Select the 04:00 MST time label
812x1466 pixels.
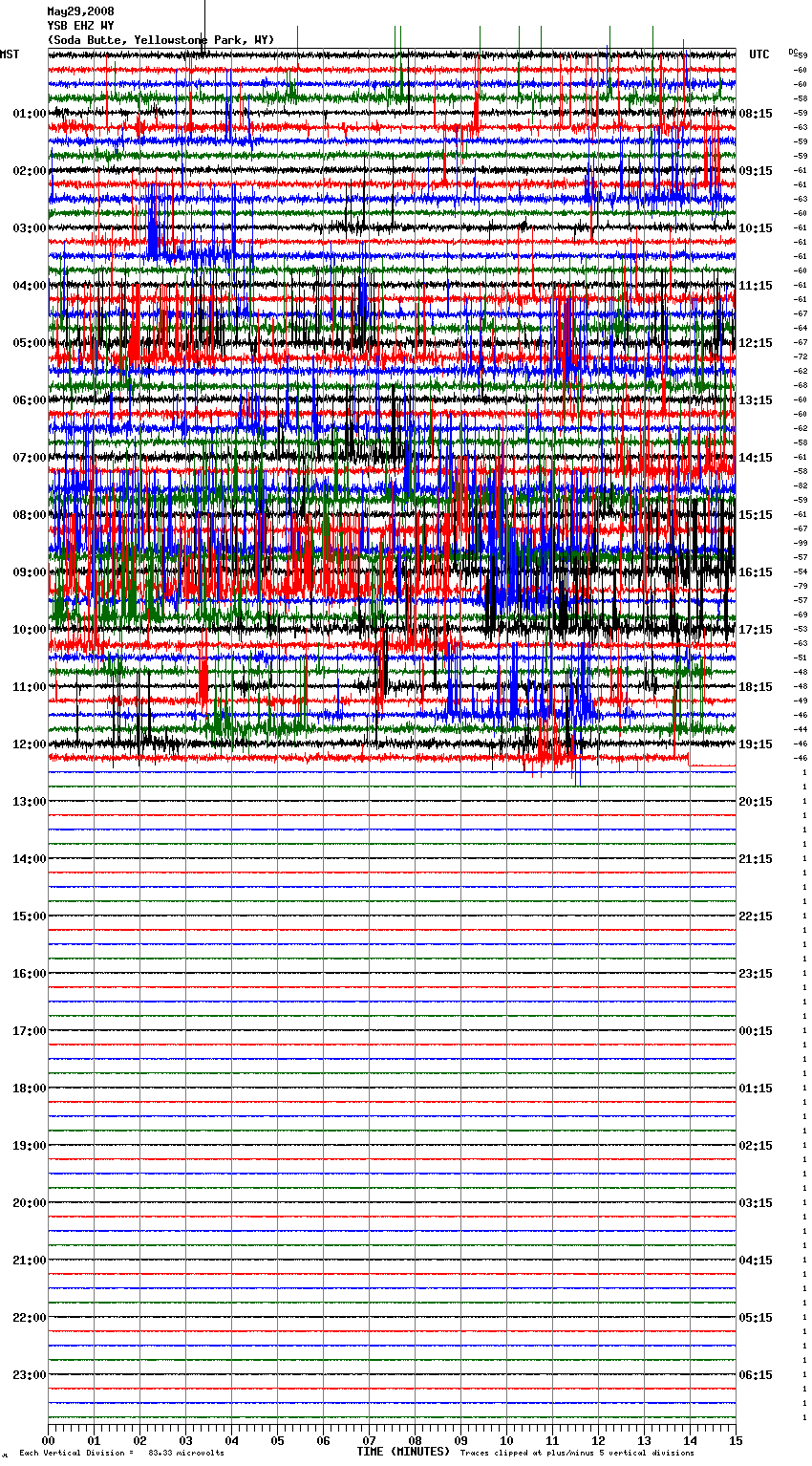click(30, 286)
